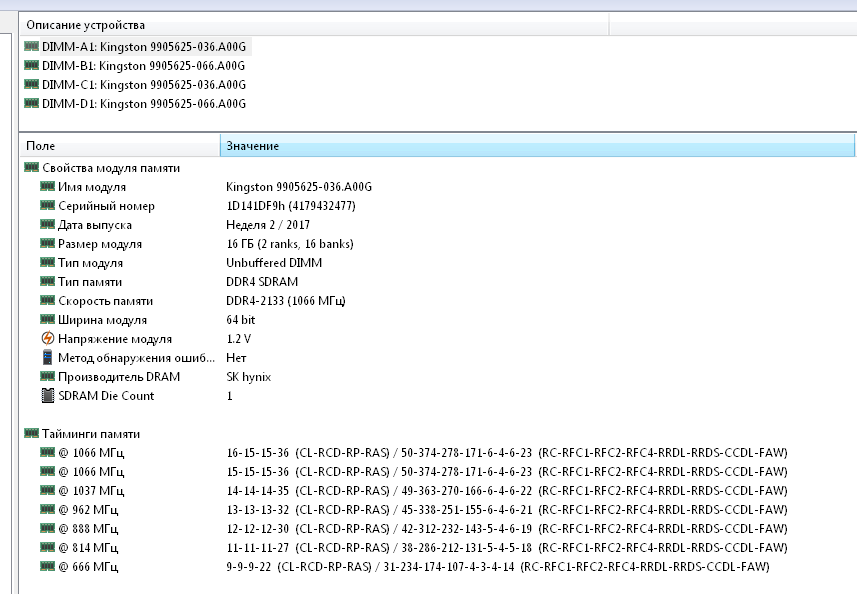Click the 'Напряжение модуля' field label
857x594 pixels.
pos(115,339)
